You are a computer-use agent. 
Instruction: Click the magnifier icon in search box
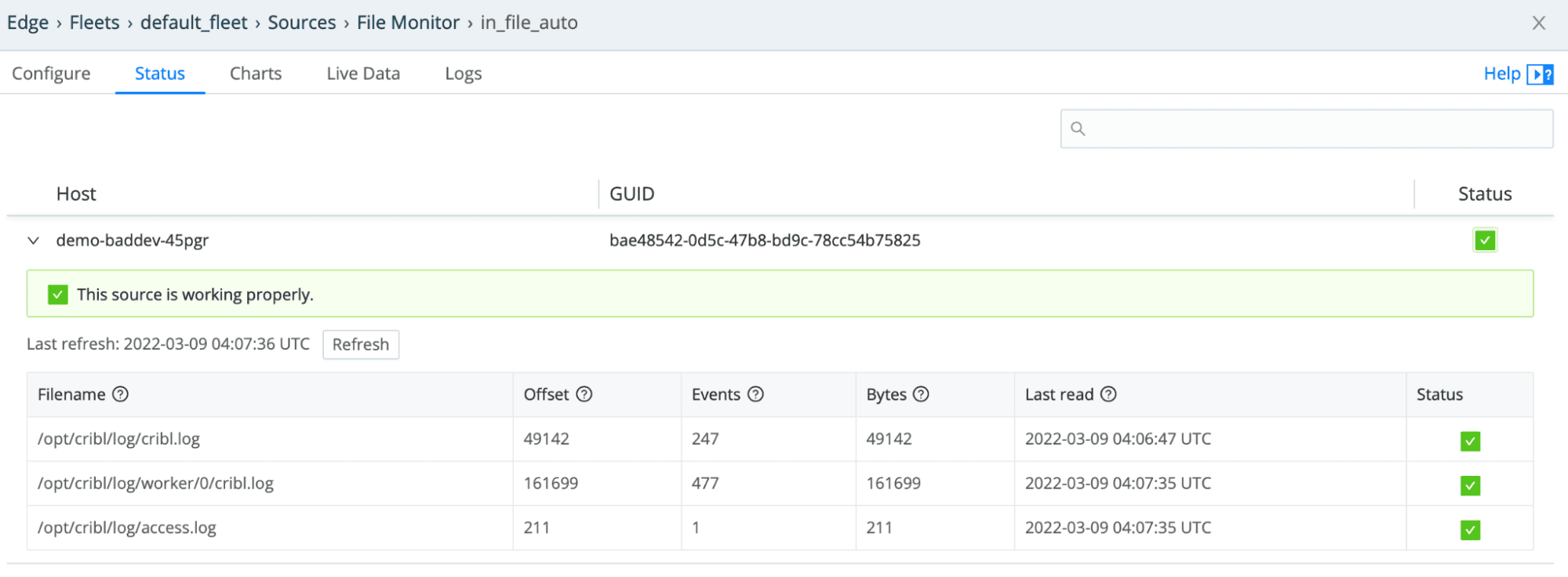[x=1078, y=129]
